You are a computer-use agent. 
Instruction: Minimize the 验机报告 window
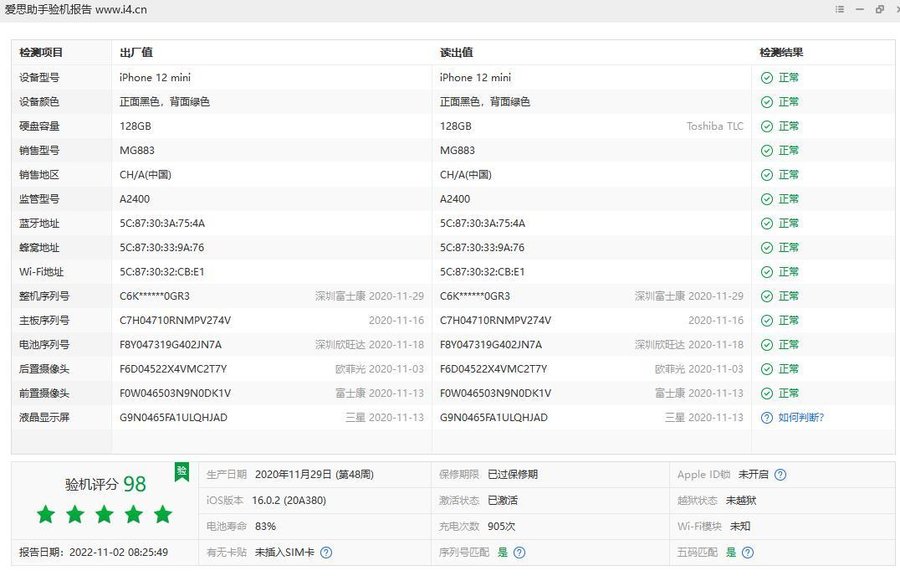click(x=859, y=9)
